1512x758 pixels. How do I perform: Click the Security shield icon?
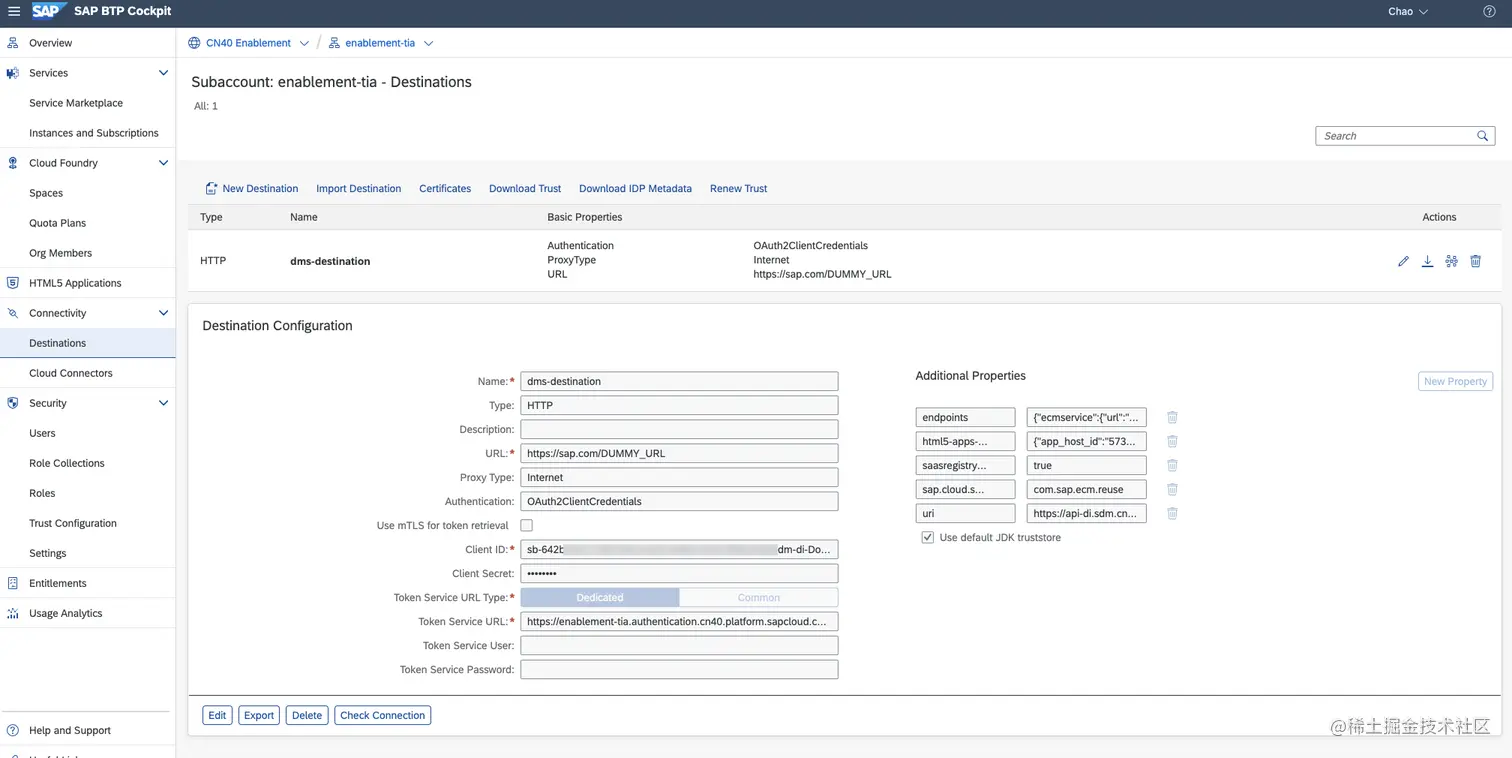13,403
